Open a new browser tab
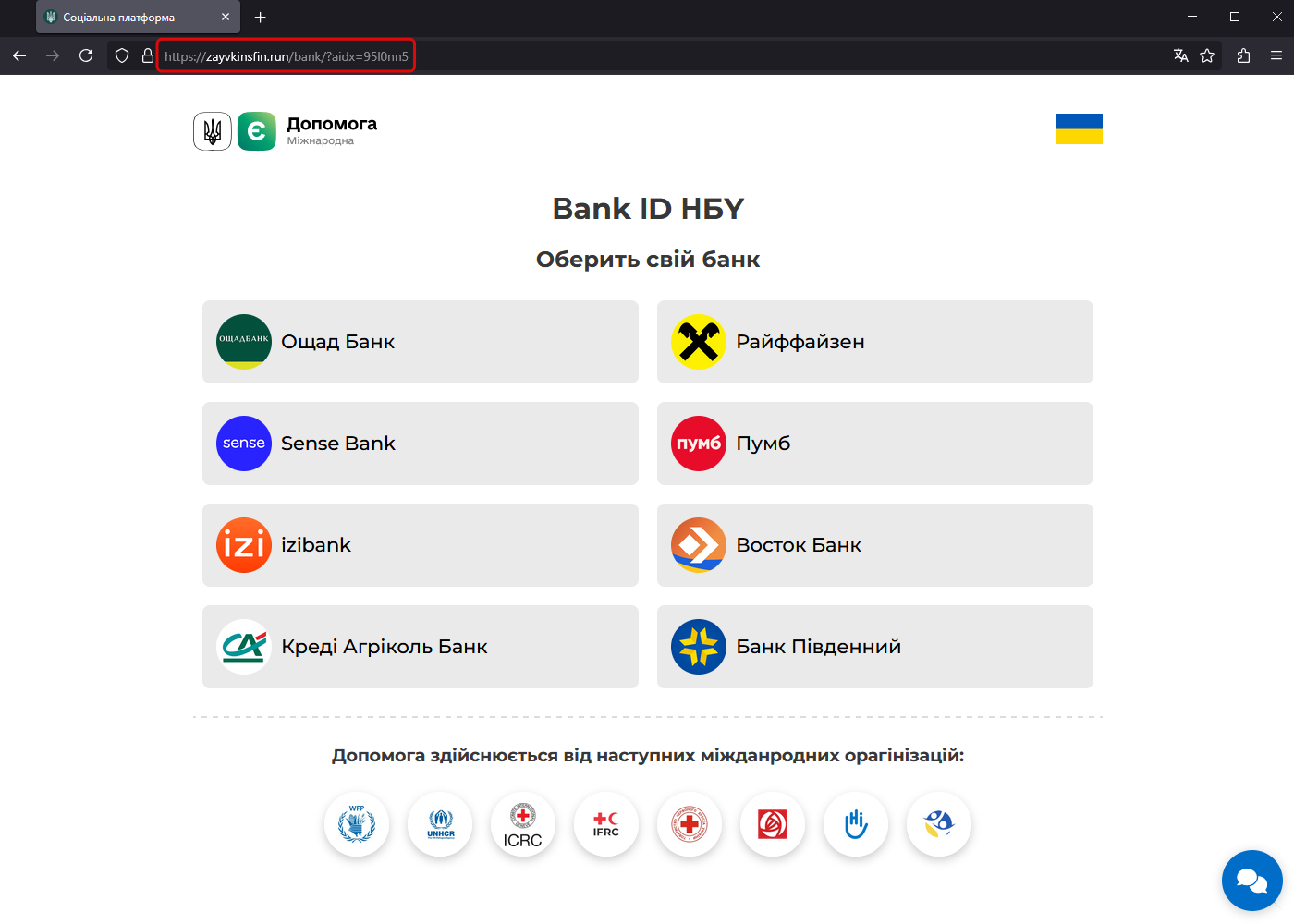 (x=261, y=17)
